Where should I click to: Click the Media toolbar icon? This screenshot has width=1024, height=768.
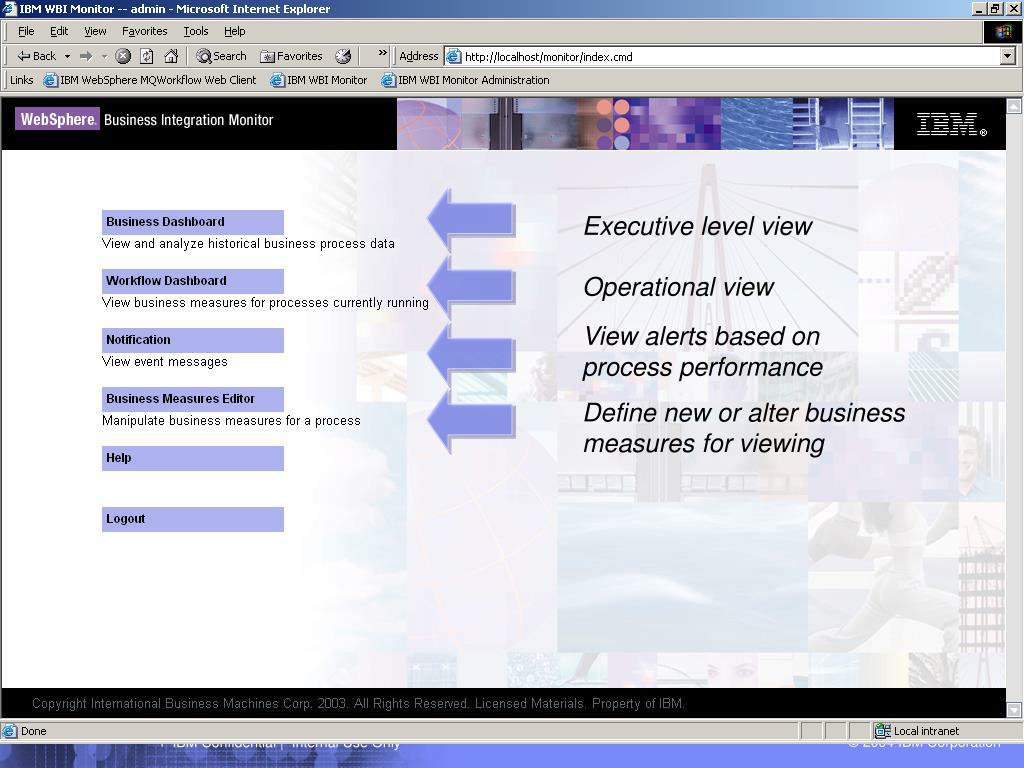click(343, 56)
